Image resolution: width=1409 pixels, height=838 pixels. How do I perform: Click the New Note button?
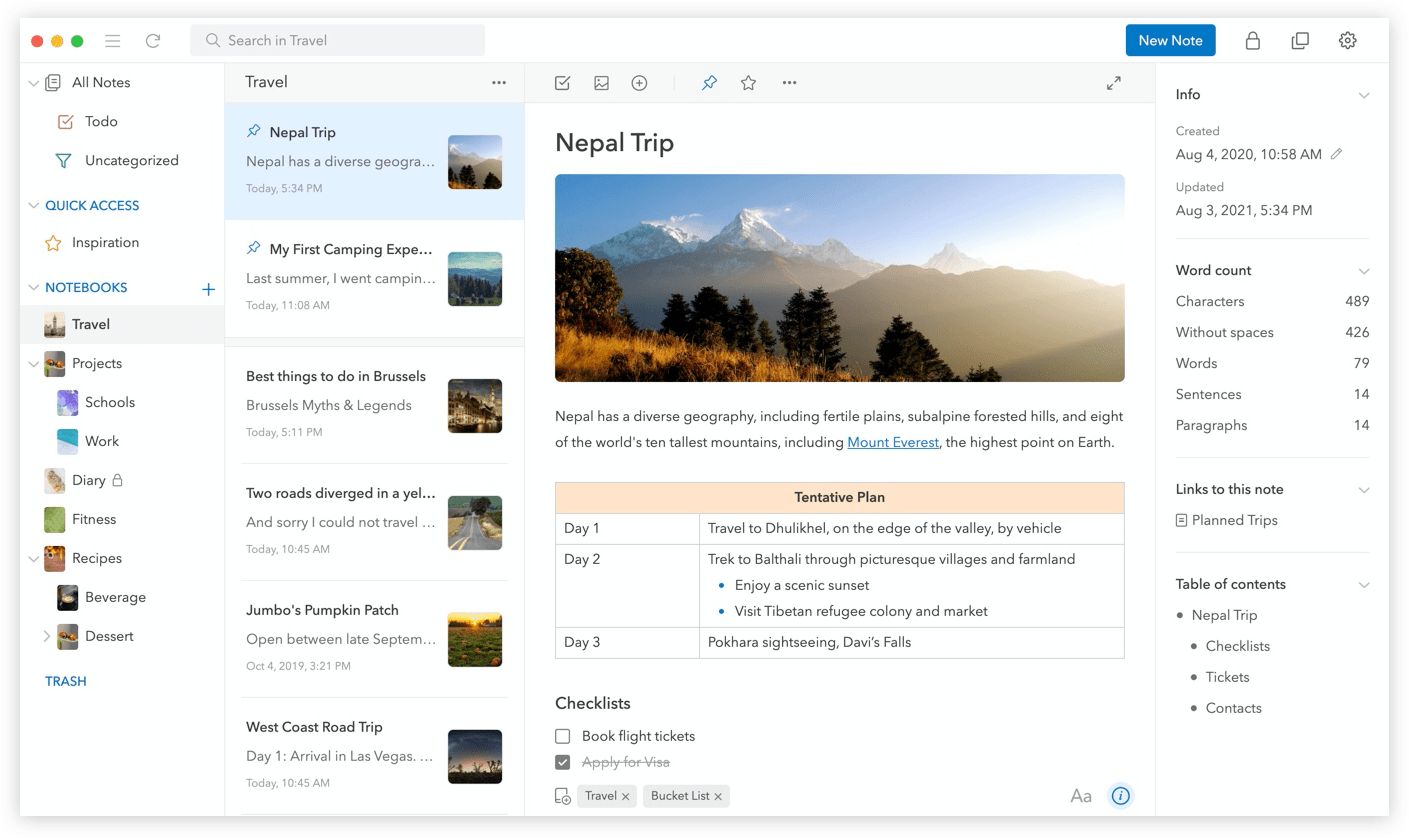[x=1170, y=40]
